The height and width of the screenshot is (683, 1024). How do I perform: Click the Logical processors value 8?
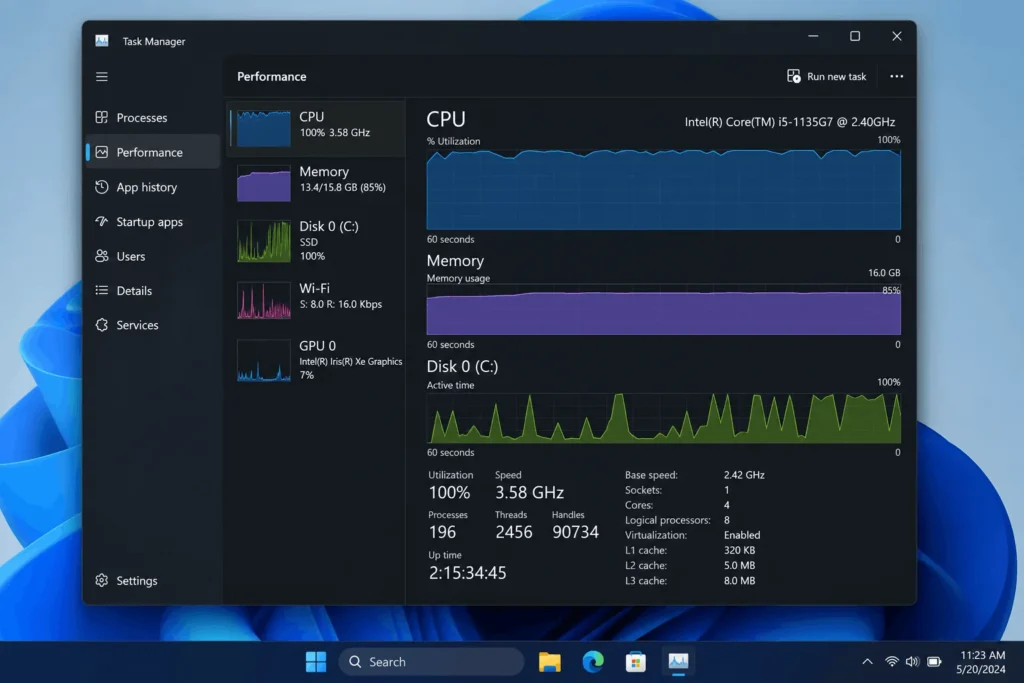727,520
